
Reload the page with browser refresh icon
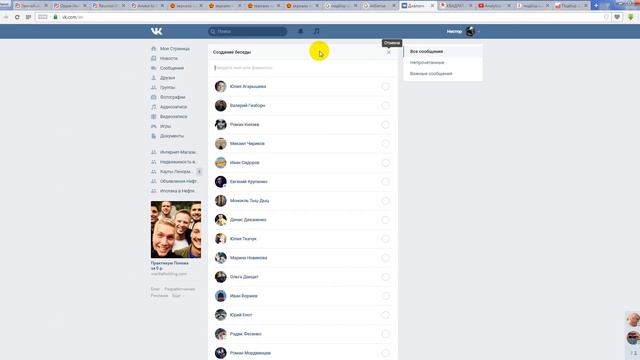pyautogui.click(x=17, y=17)
